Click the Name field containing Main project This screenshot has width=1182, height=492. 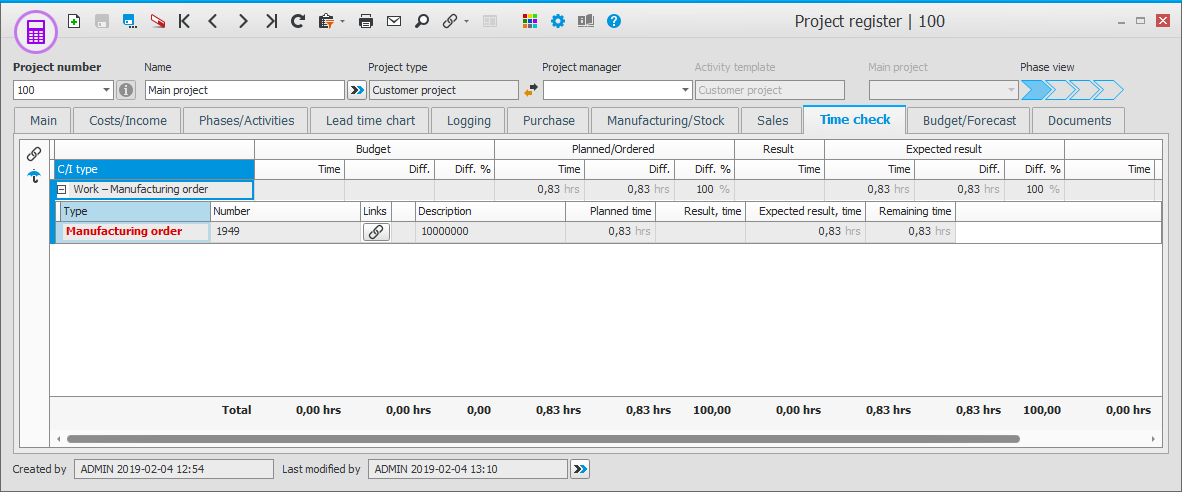[245, 90]
